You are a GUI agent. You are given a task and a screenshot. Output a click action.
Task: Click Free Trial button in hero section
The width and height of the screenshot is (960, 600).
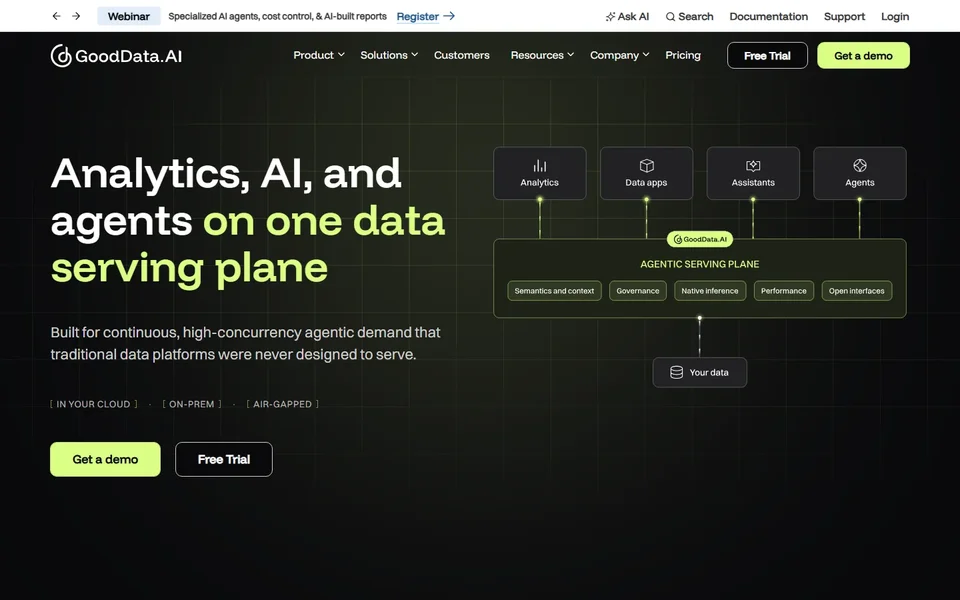pos(224,459)
